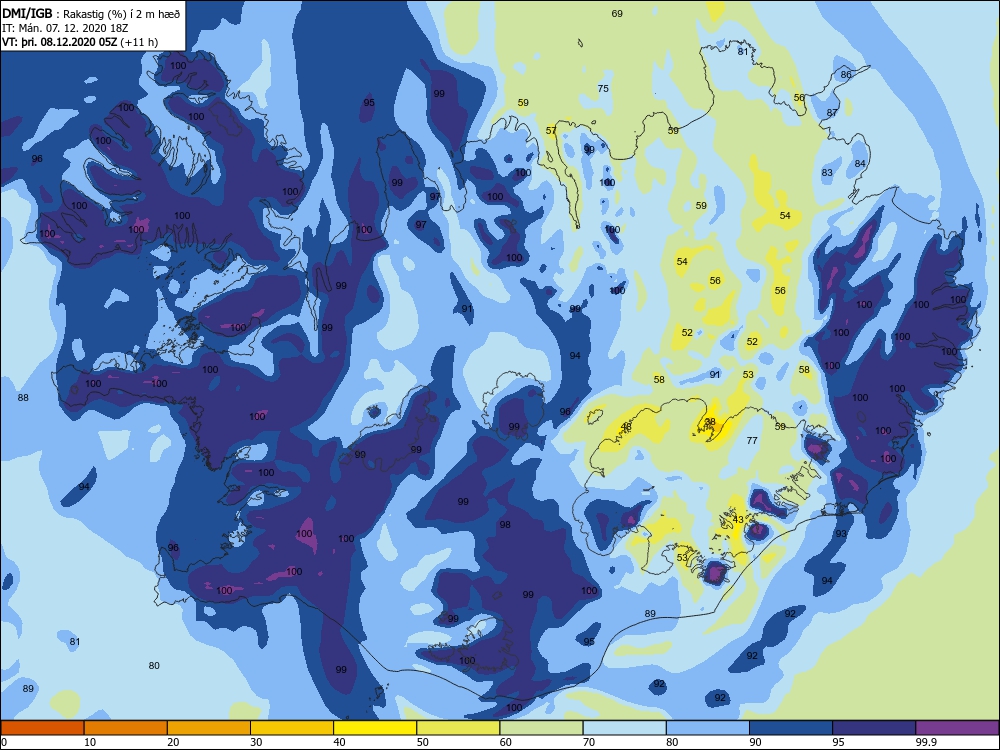Image resolution: width=1000 pixels, height=750 pixels.
Task: Click the map value '75'
Action: (603, 89)
